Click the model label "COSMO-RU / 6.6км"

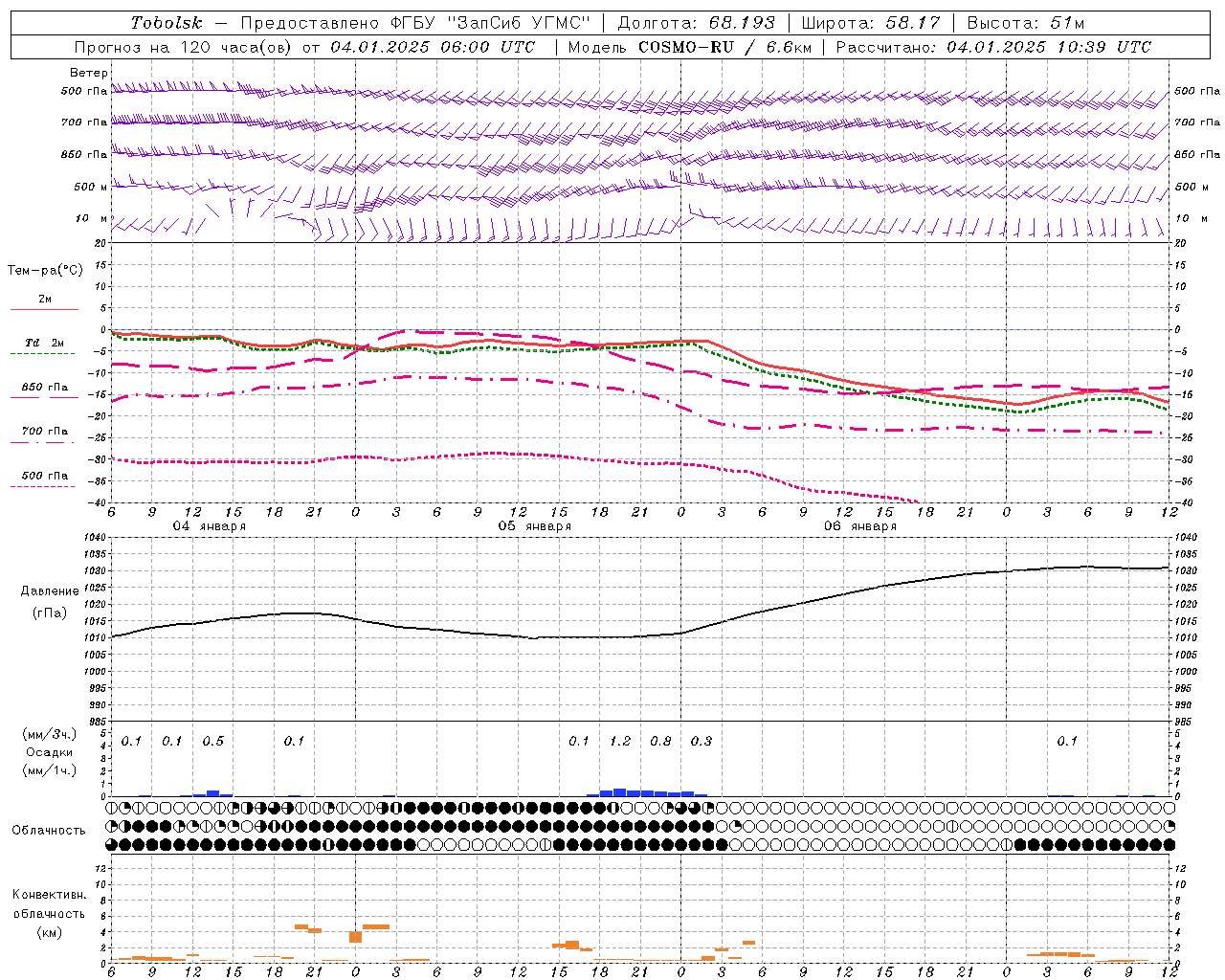(x=725, y=47)
